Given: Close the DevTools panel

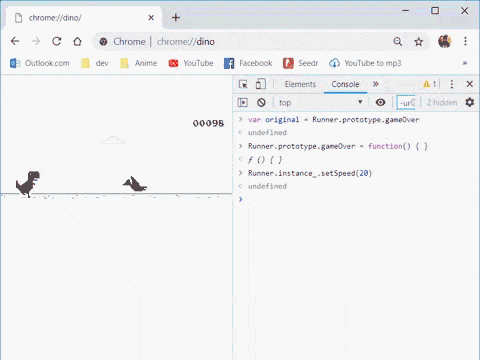Looking at the screenshot, I should 470,84.
